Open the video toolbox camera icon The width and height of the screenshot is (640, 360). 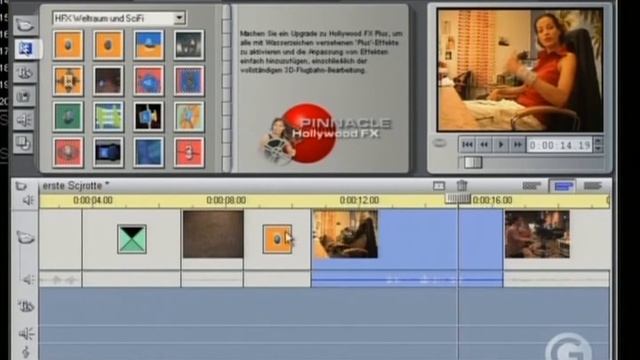[x=21, y=186]
